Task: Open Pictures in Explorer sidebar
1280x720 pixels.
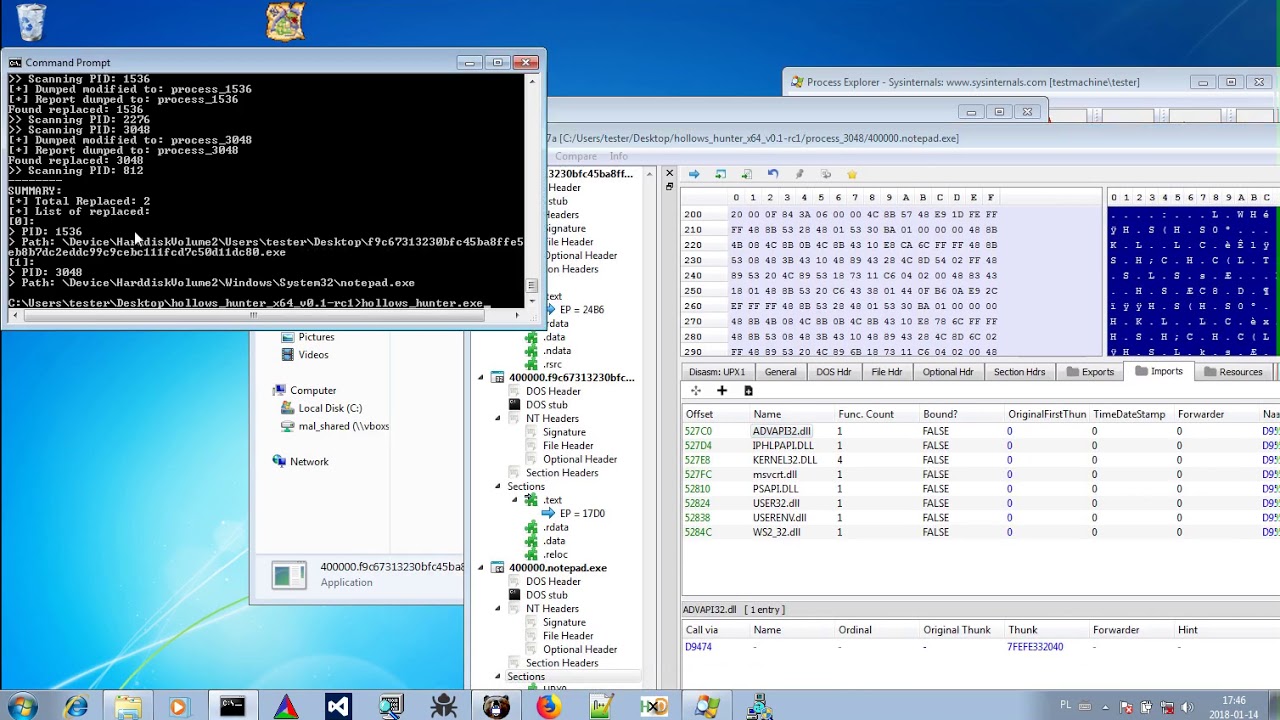Action: pyautogui.click(x=316, y=337)
